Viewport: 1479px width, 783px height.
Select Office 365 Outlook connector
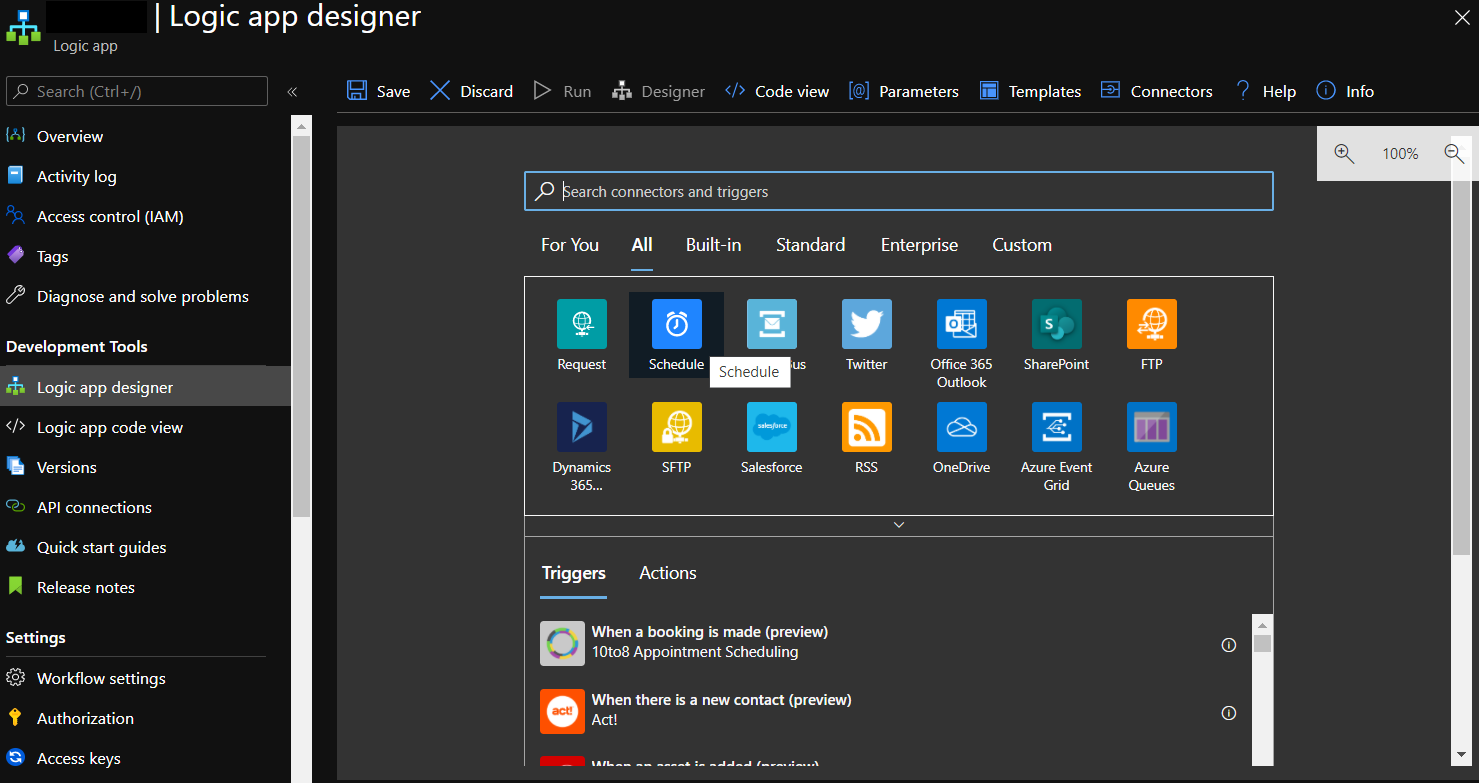[x=962, y=324]
